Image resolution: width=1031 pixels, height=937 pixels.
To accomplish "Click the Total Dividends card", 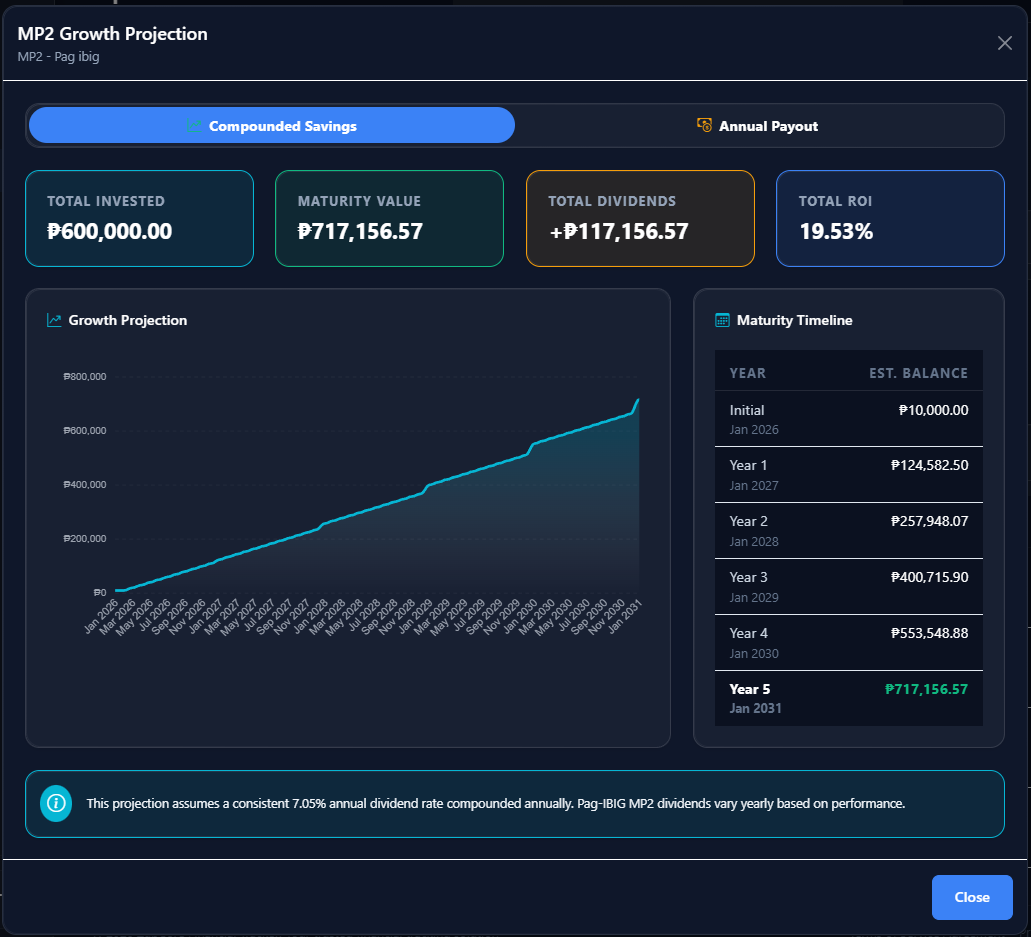I will [640, 218].
